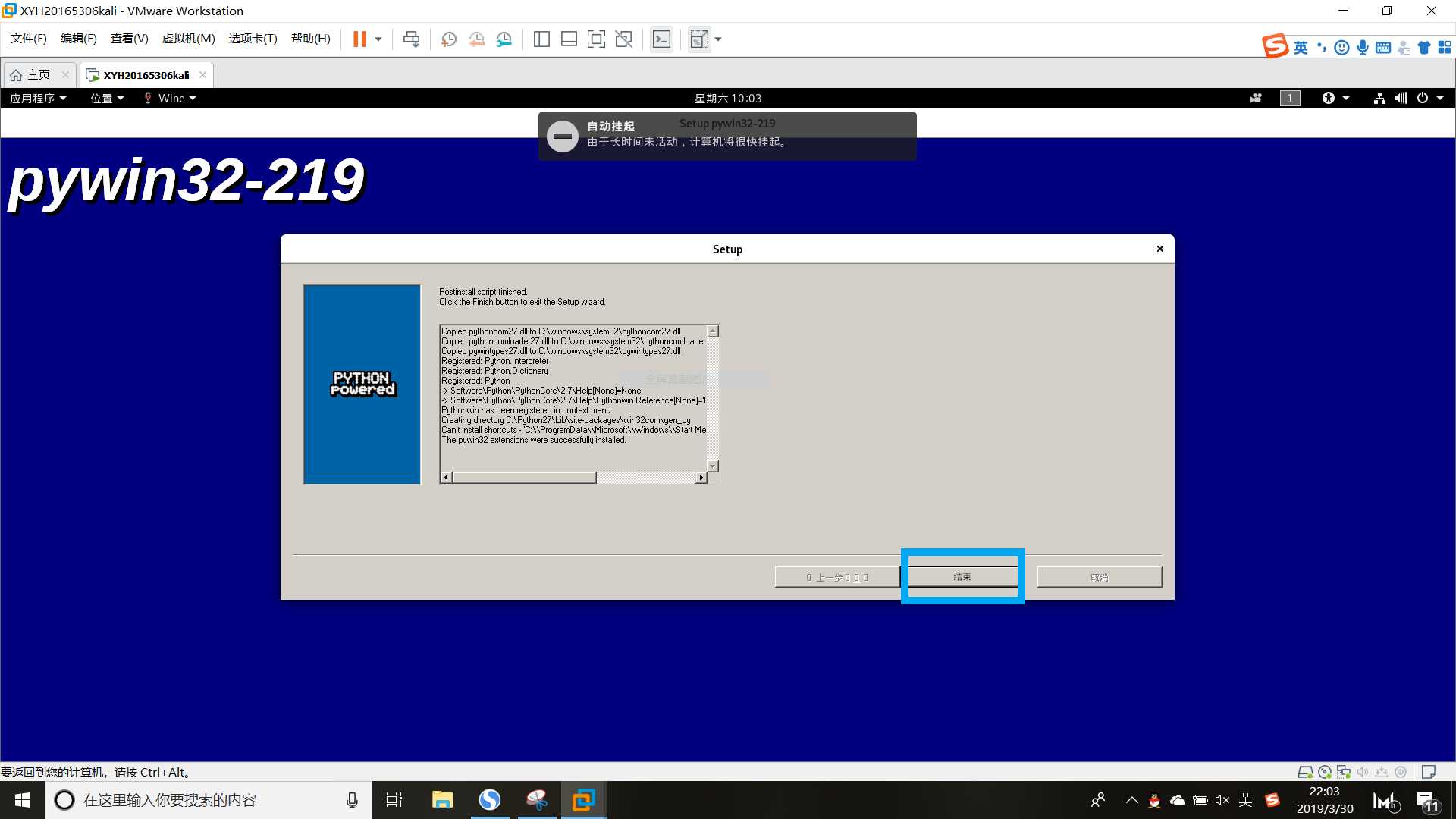Click workspace indicator 1
The image size is (1456, 819).
pyautogui.click(x=1290, y=98)
